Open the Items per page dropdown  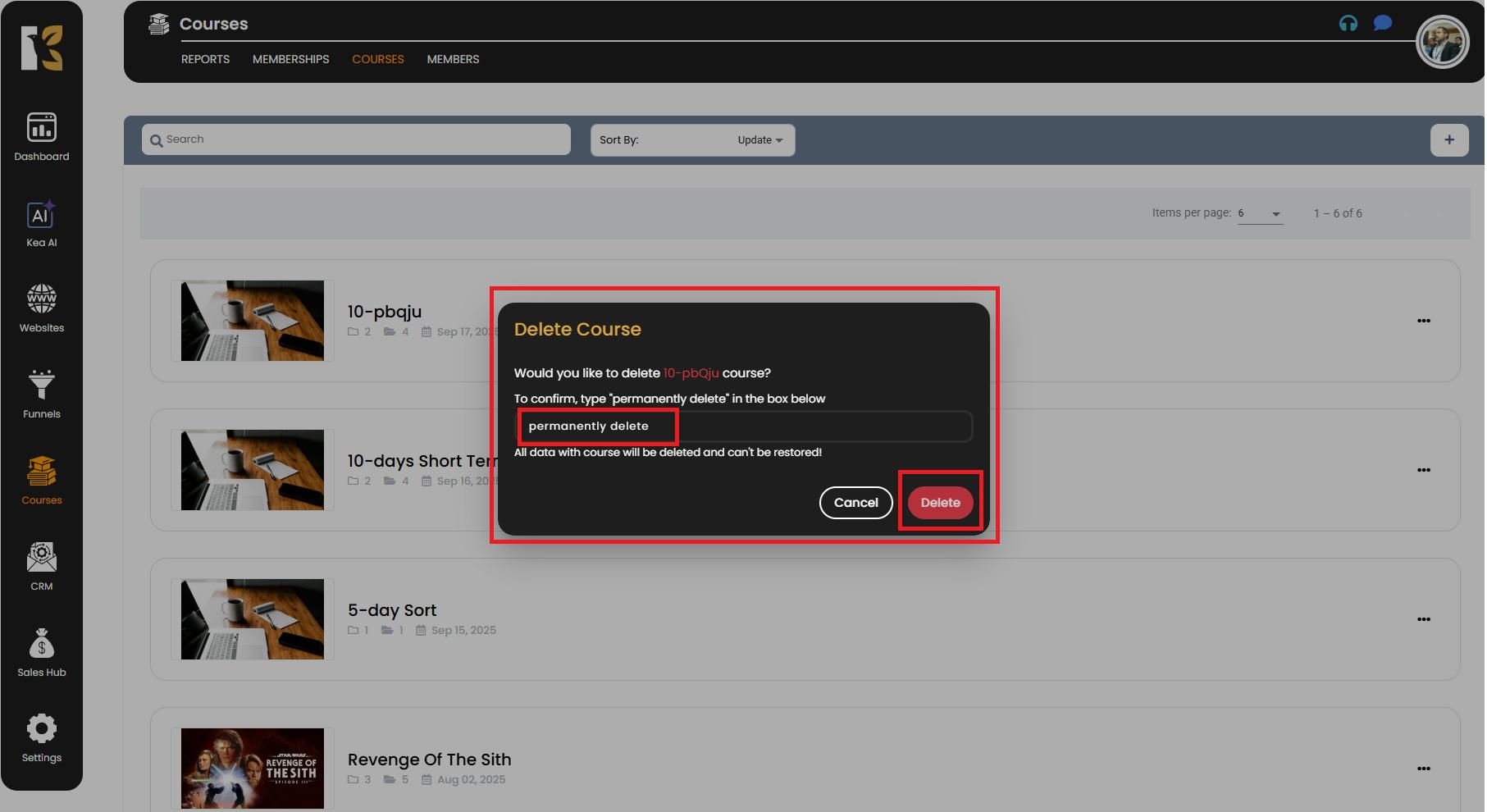tap(1260, 213)
